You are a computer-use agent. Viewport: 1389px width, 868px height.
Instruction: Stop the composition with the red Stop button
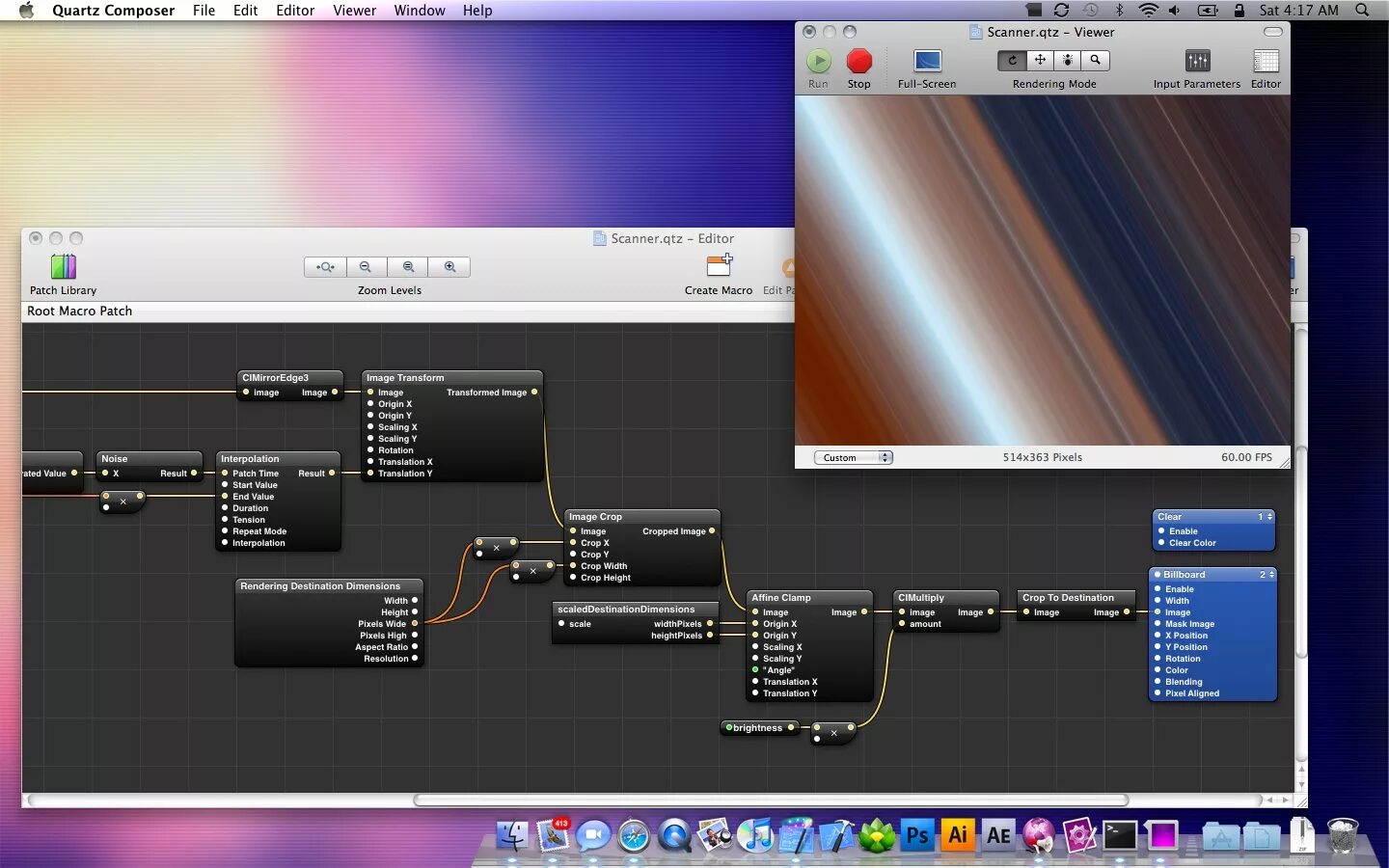(x=858, y=62)
